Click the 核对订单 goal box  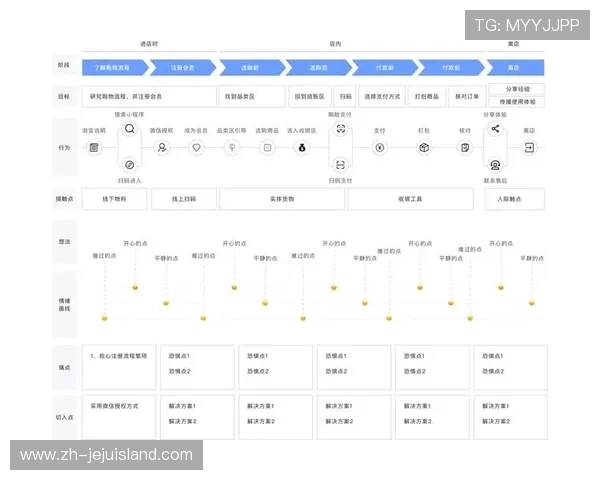pyautogui.click(x=467, y=96)
